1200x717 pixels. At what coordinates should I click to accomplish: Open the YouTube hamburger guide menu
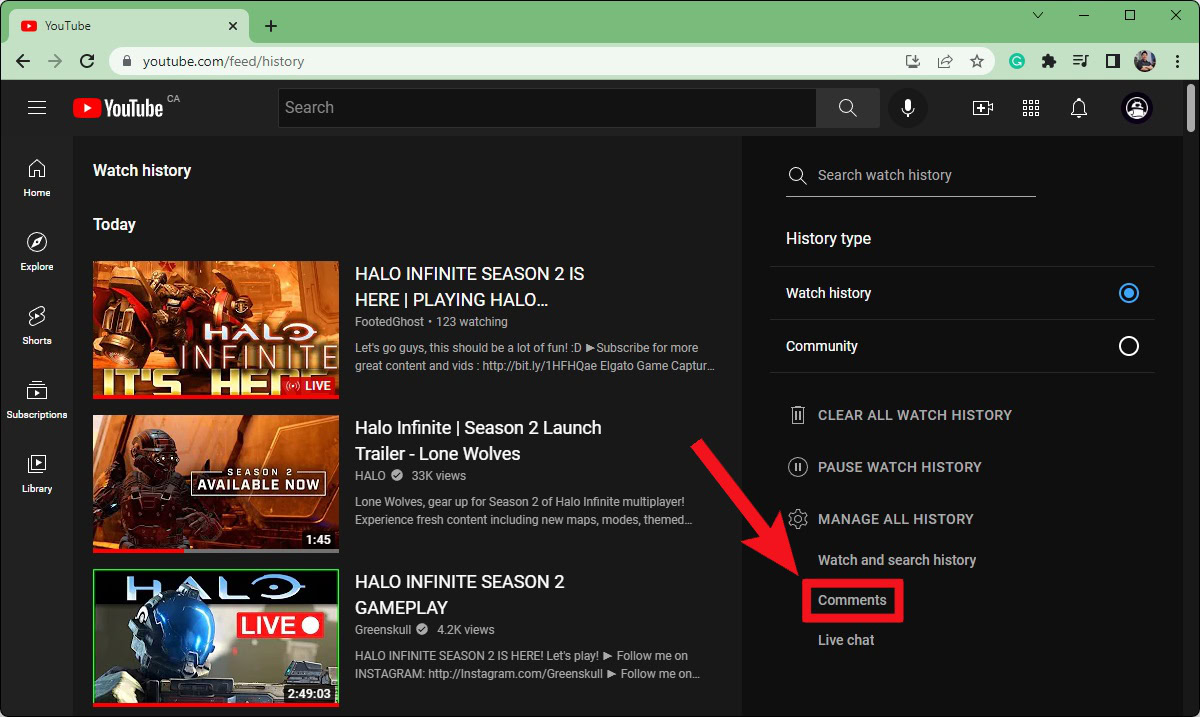[x=37, y=108]
